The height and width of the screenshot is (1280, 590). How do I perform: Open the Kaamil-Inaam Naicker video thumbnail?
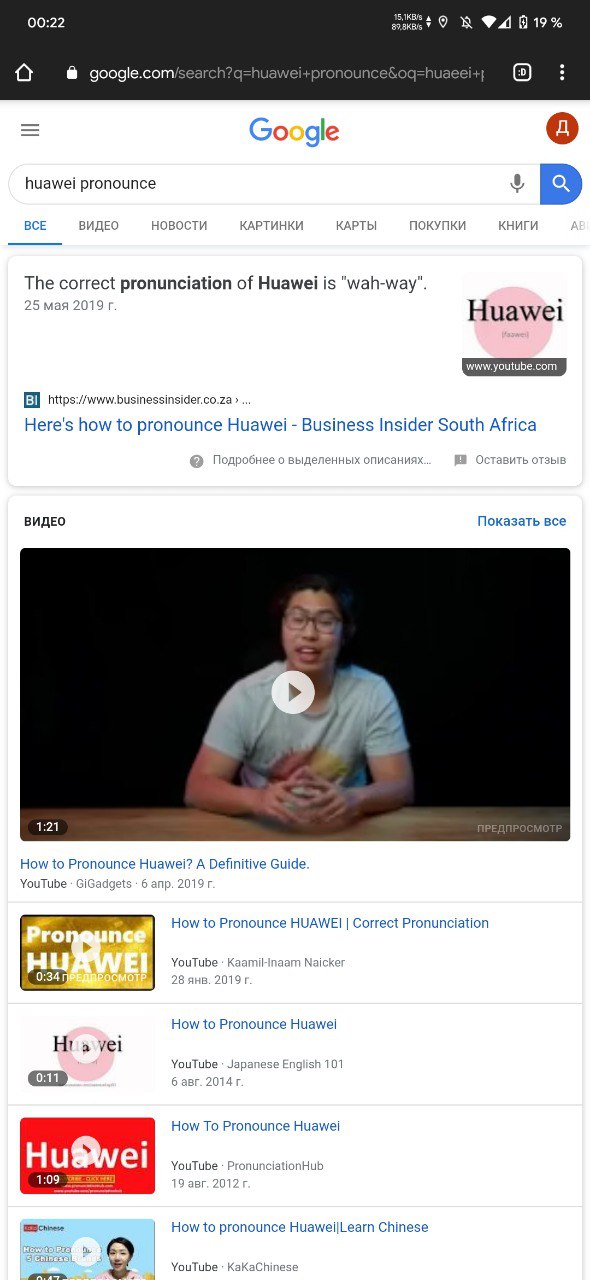88,953
